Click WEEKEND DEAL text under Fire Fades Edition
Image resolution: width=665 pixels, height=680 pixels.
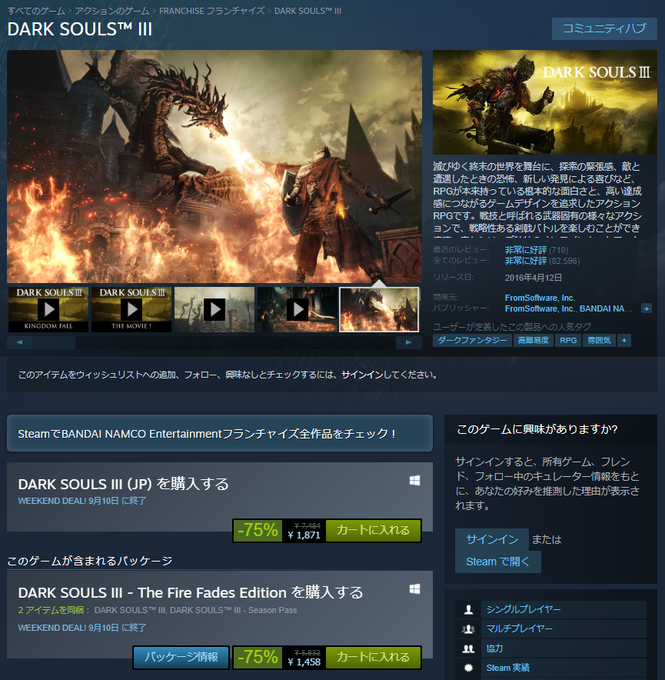coord(82,628)
